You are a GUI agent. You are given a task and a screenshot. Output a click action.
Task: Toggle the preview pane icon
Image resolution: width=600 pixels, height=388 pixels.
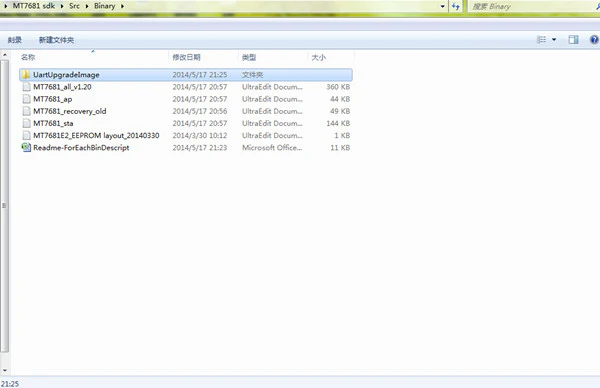point(573,39)
